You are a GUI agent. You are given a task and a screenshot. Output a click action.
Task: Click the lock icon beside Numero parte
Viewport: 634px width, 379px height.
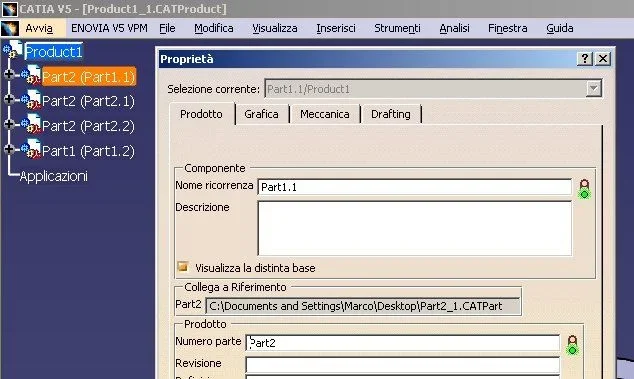tap(572, 345)
